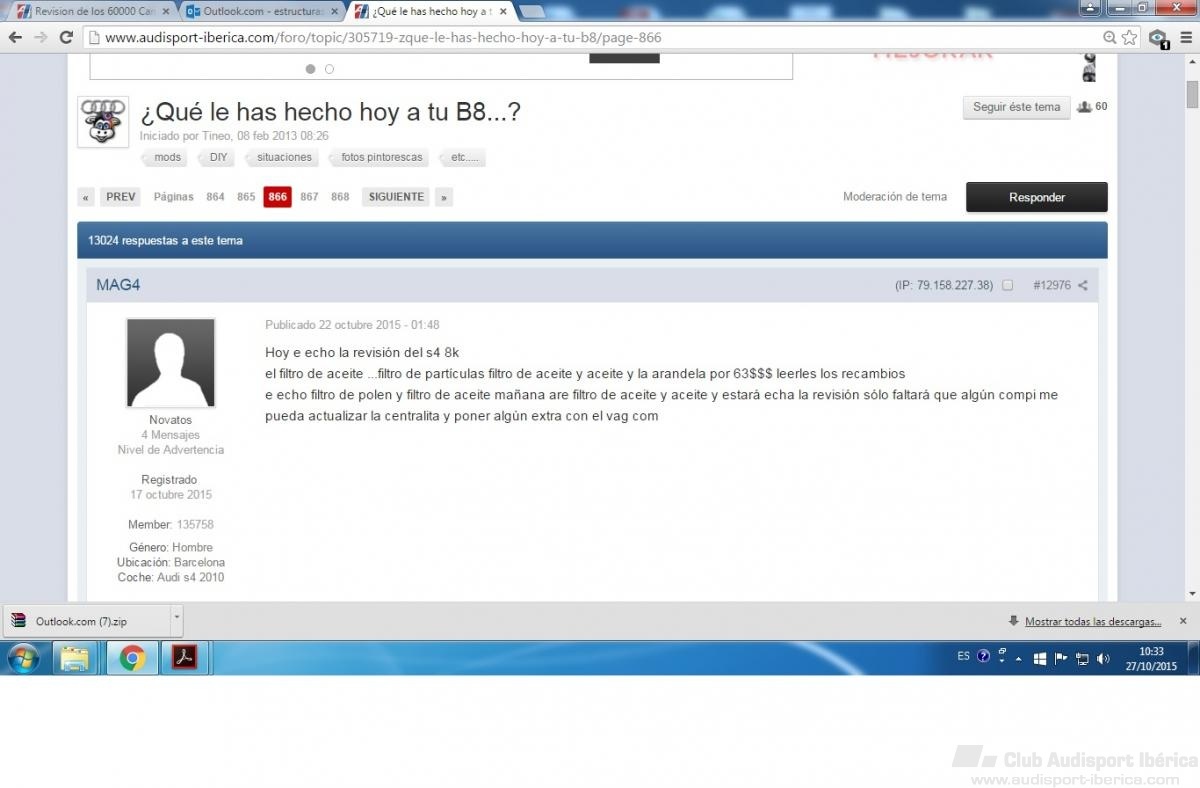Click the Chrome icon in taskbar
The height and width of the screenshot is (788, 1200).
point(132,658)
